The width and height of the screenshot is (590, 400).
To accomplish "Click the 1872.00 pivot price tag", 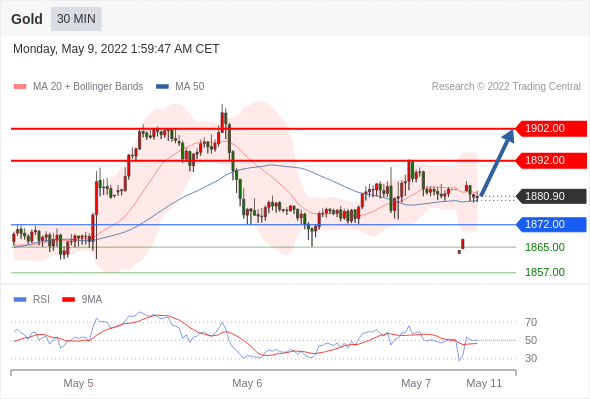I will click(x=551, y=225).
